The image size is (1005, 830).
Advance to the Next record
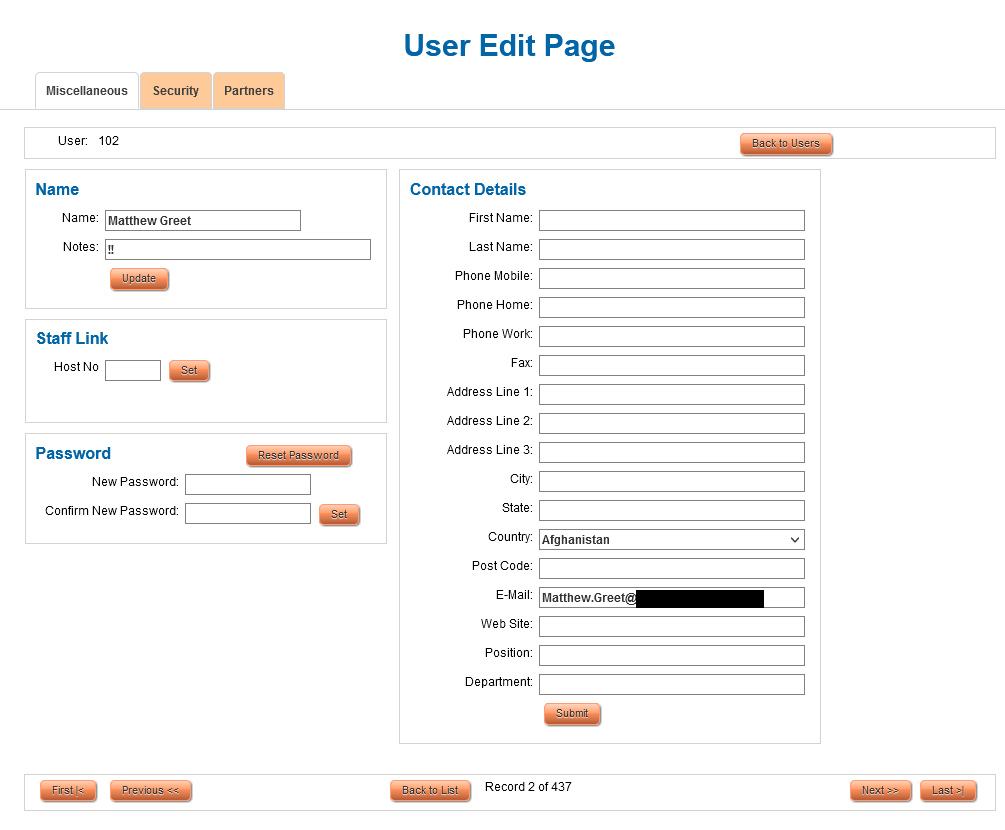click(x=880, y=791)
